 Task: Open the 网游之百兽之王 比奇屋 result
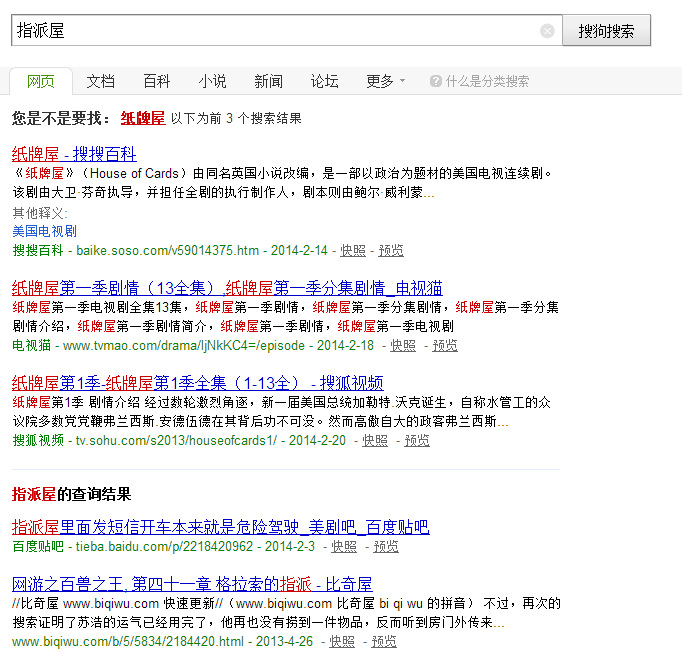[192, 584]
